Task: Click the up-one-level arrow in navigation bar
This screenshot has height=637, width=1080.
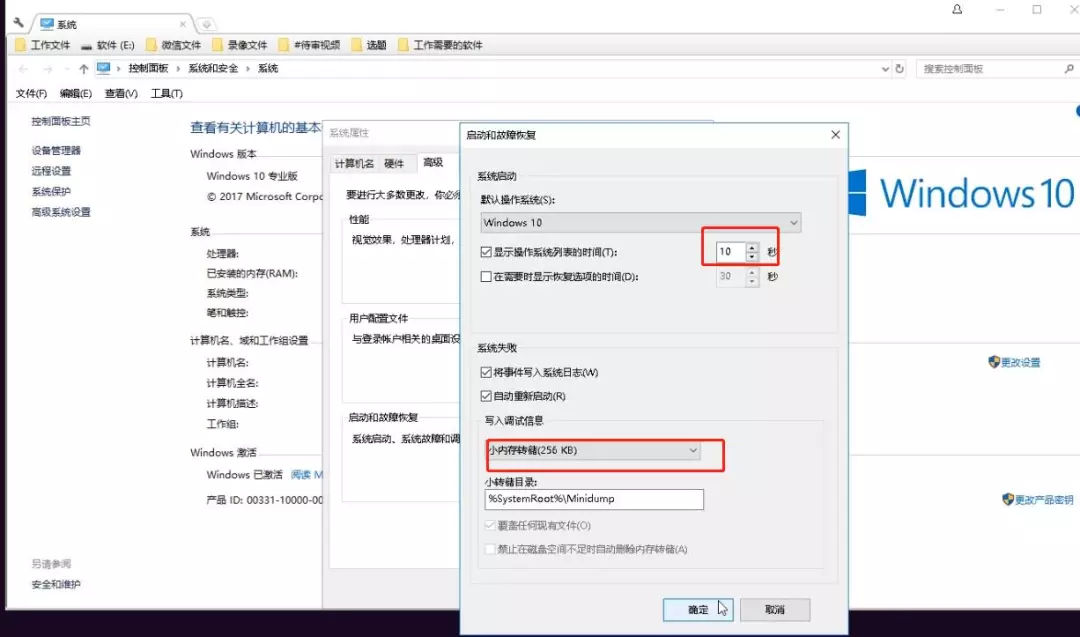Action: [81, 68]
